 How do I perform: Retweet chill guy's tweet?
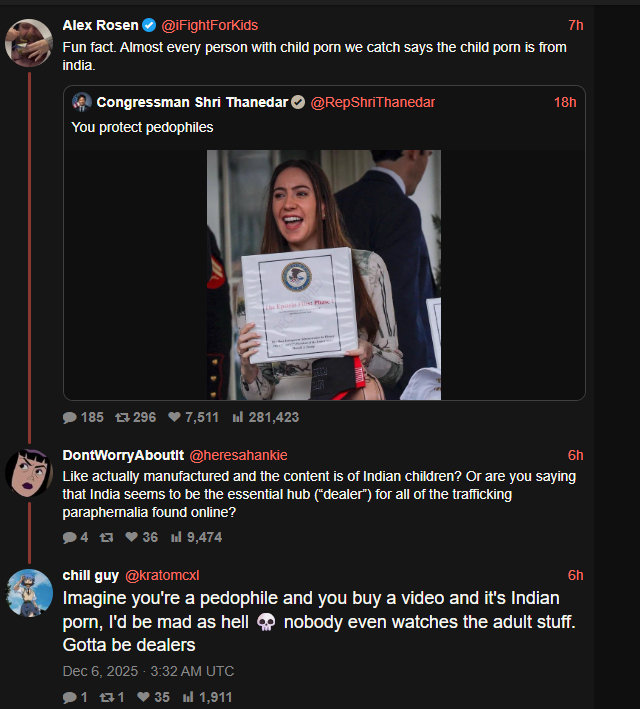tap(107, 697)
